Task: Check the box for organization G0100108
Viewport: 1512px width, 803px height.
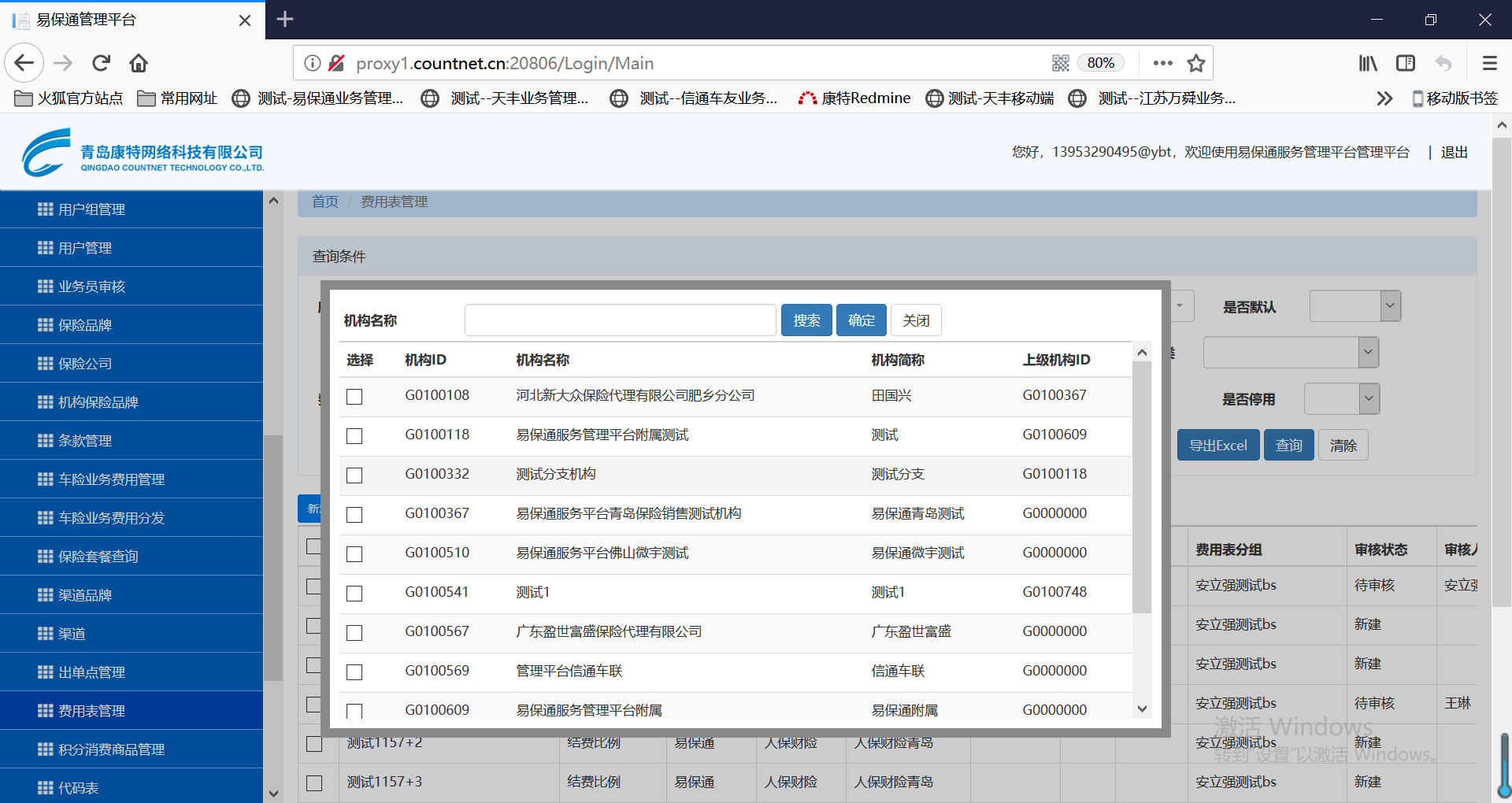Action: click(x=354, y=397)
